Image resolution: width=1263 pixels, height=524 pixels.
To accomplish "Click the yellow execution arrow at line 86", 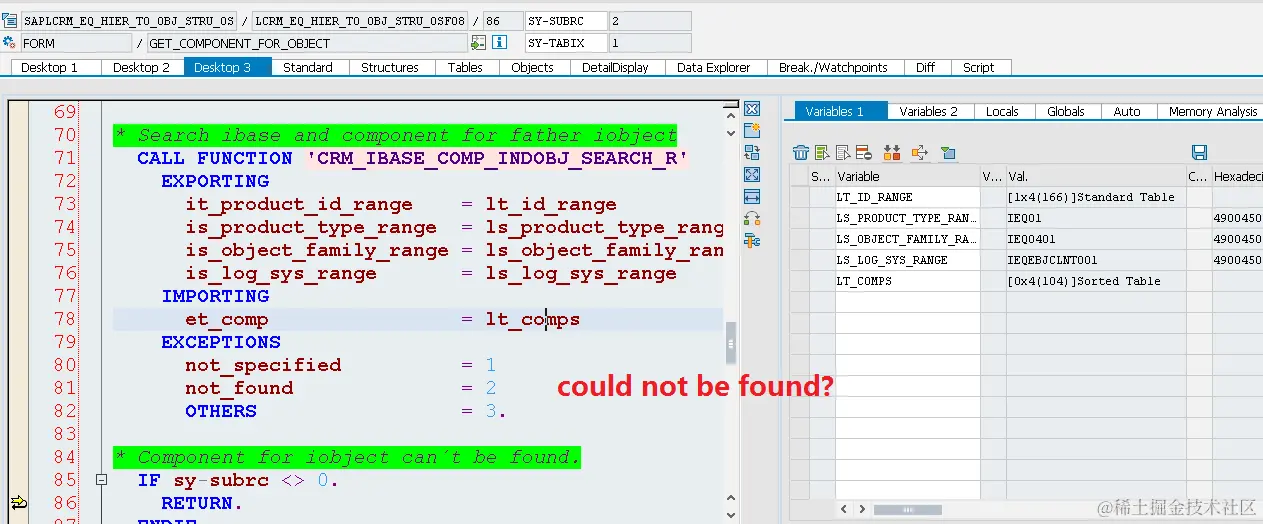I will pyautogui.click(x=18, y=502).
